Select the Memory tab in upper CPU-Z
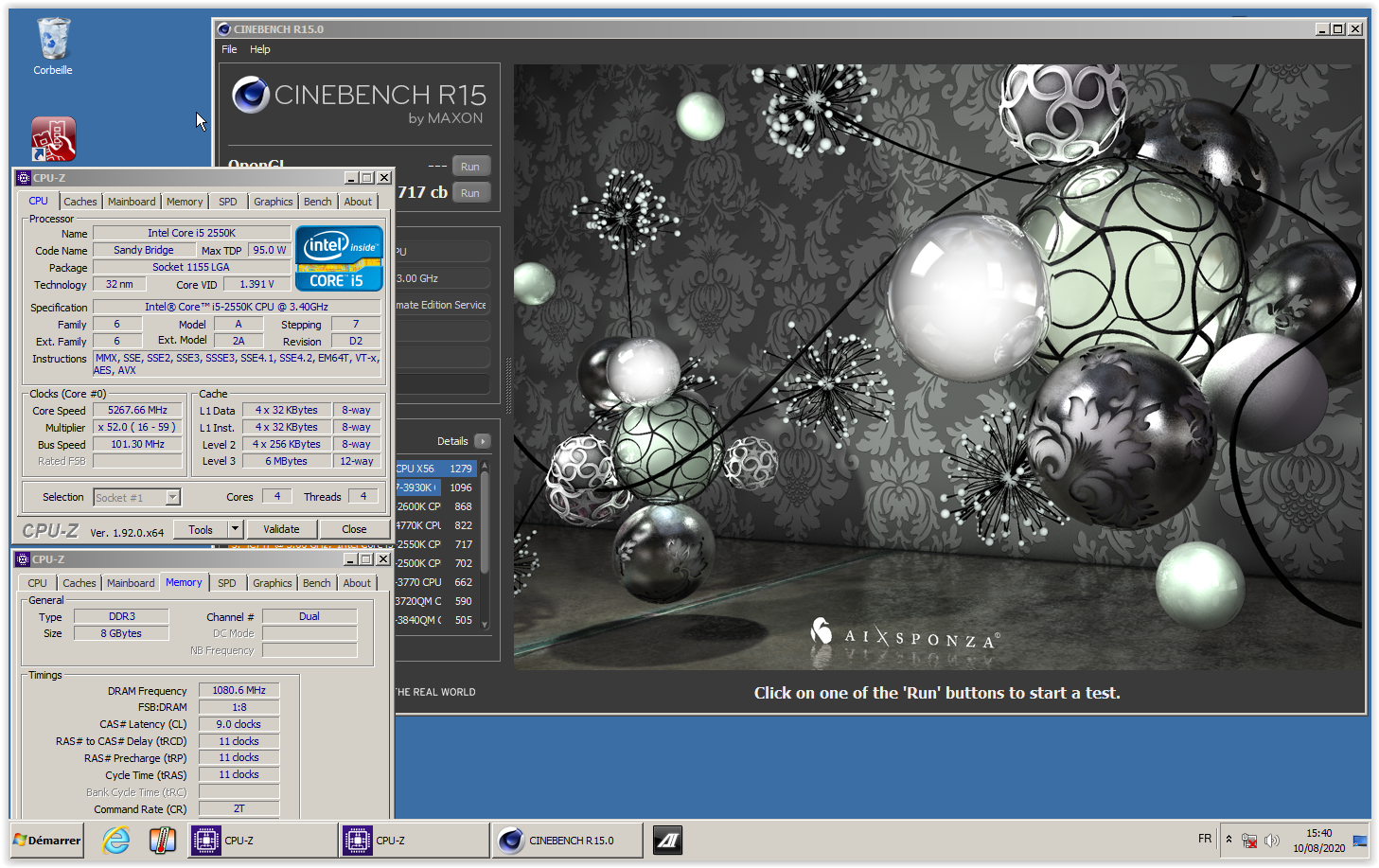This screenshot has width=1379, height=868. click(185, 202)
